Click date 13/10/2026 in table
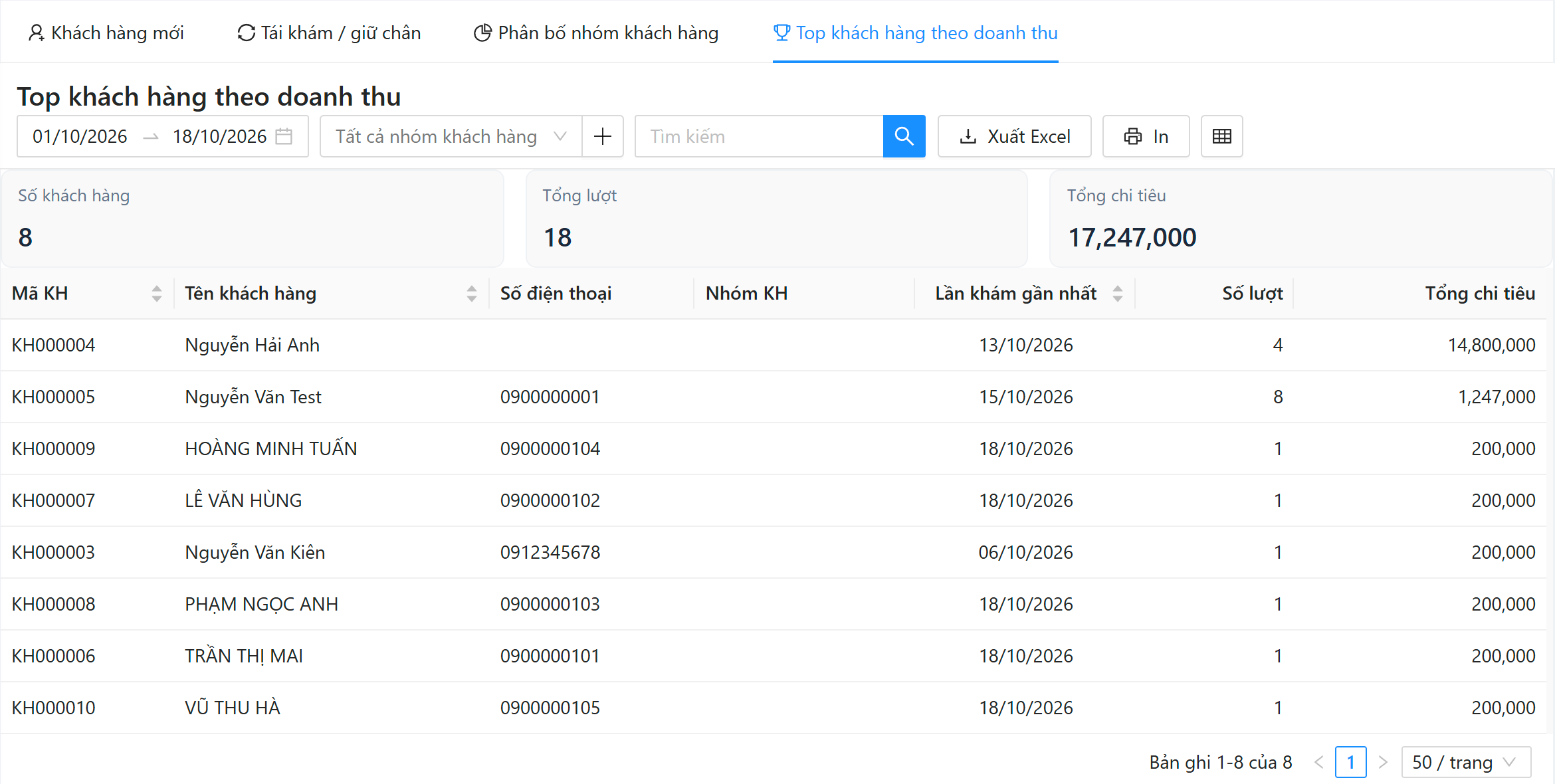This screenshot has width=1555, height=784. 1026,345
